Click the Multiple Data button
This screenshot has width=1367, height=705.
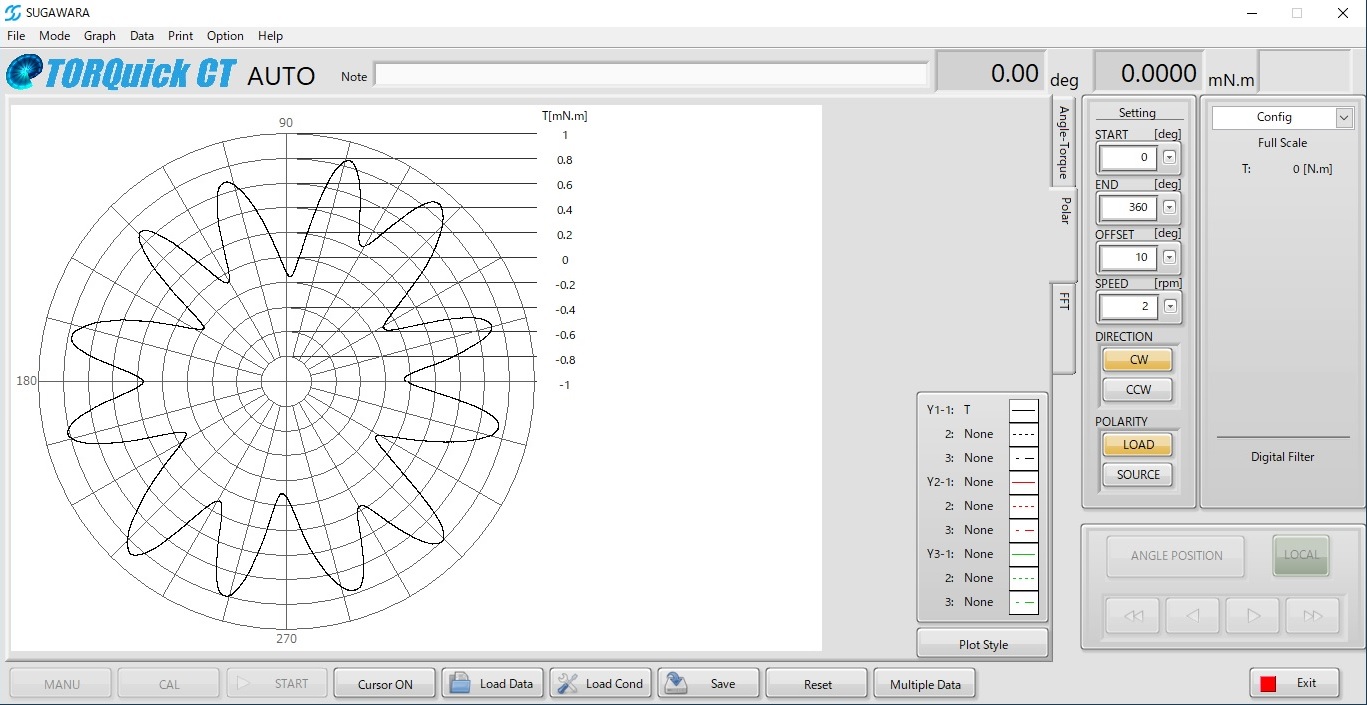(925, 684)
